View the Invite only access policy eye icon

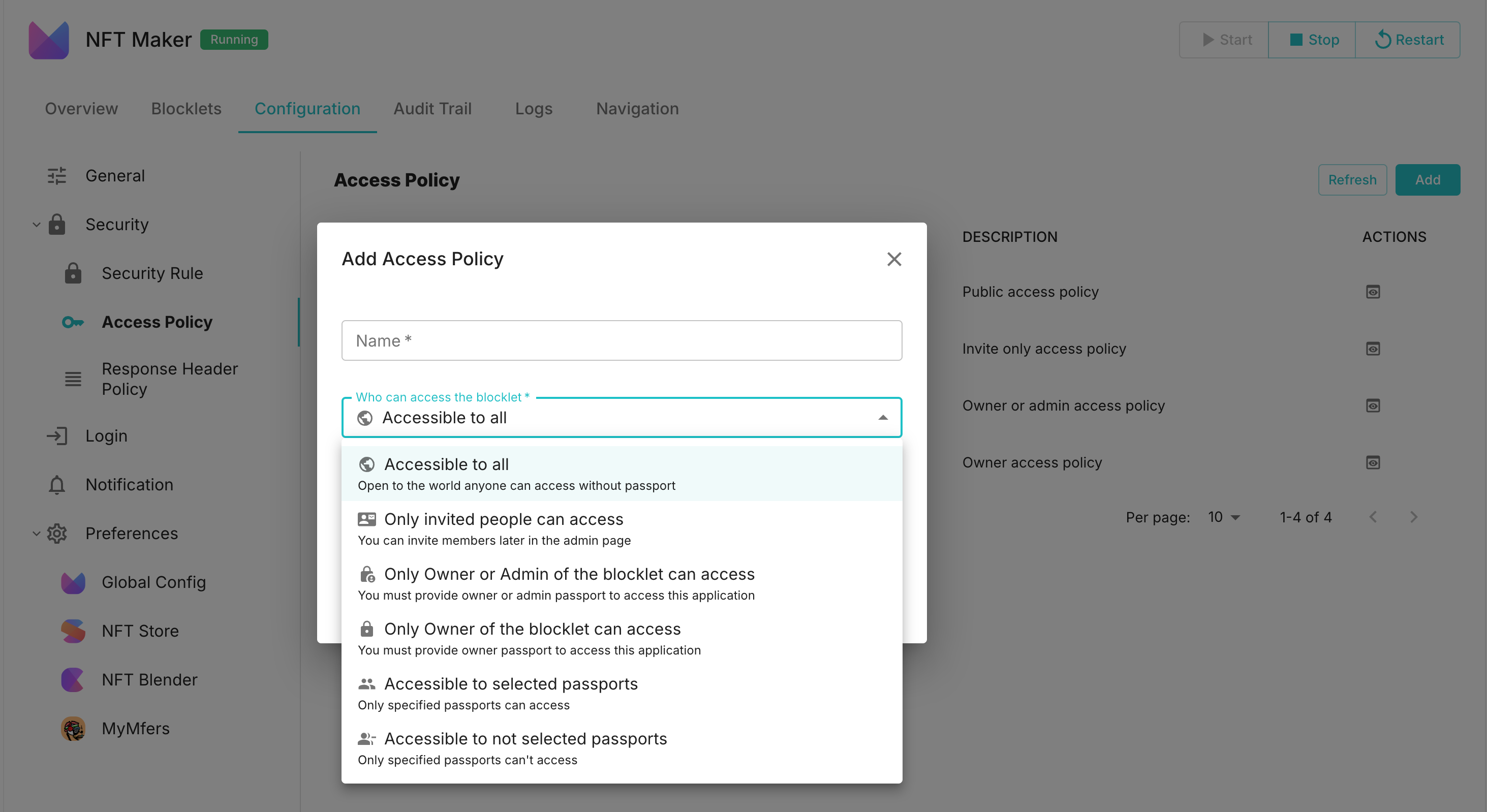1373,349
